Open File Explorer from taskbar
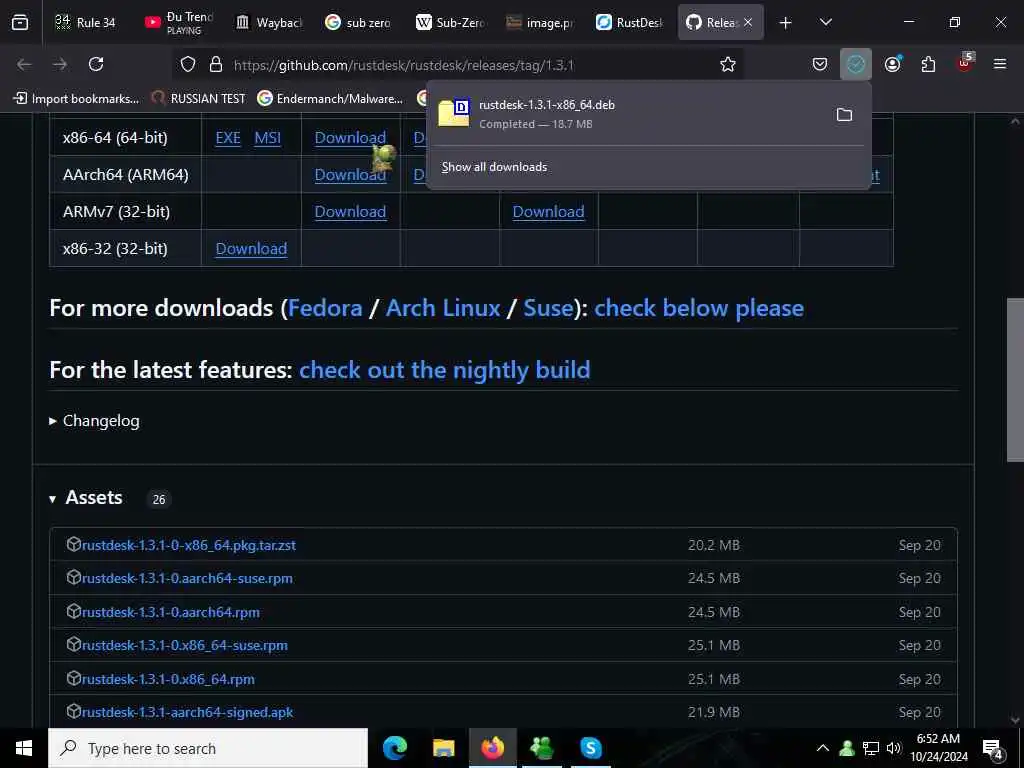Viewport: 1024px width, 768px height. [x=444, y=748]
